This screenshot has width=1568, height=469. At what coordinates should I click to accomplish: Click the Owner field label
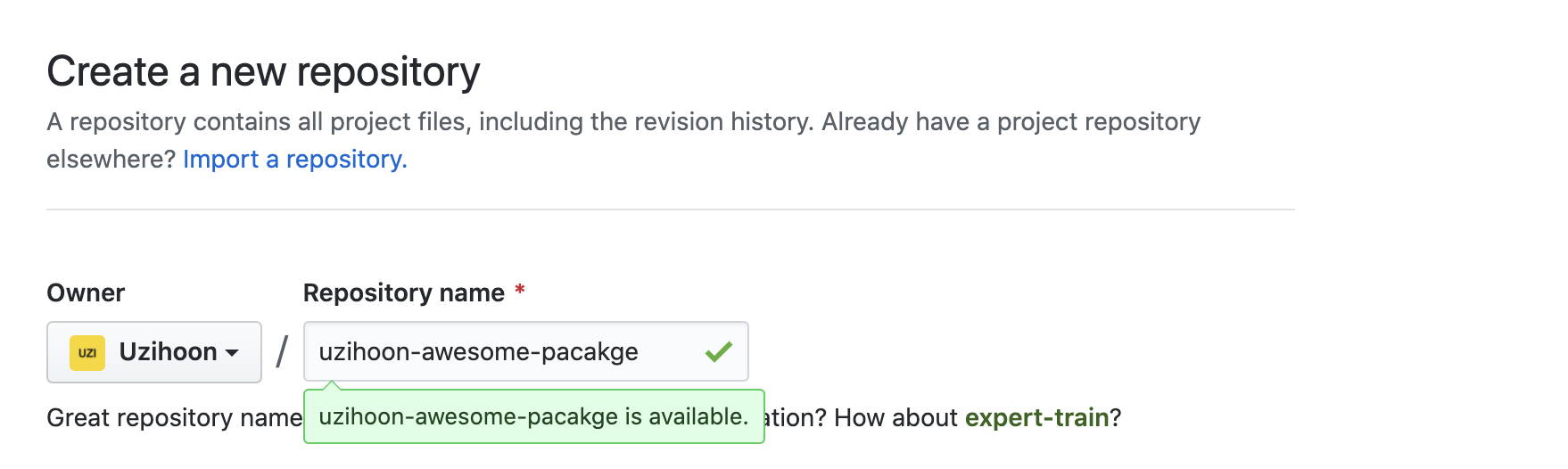(86, 292)
